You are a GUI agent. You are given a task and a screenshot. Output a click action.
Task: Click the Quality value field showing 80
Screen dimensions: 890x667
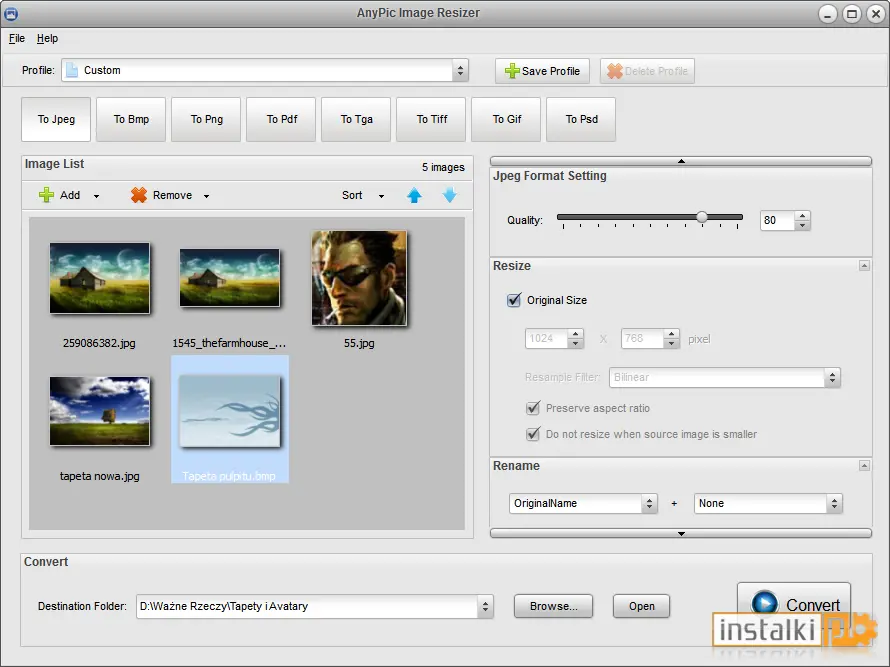click(x=778, y=220)
